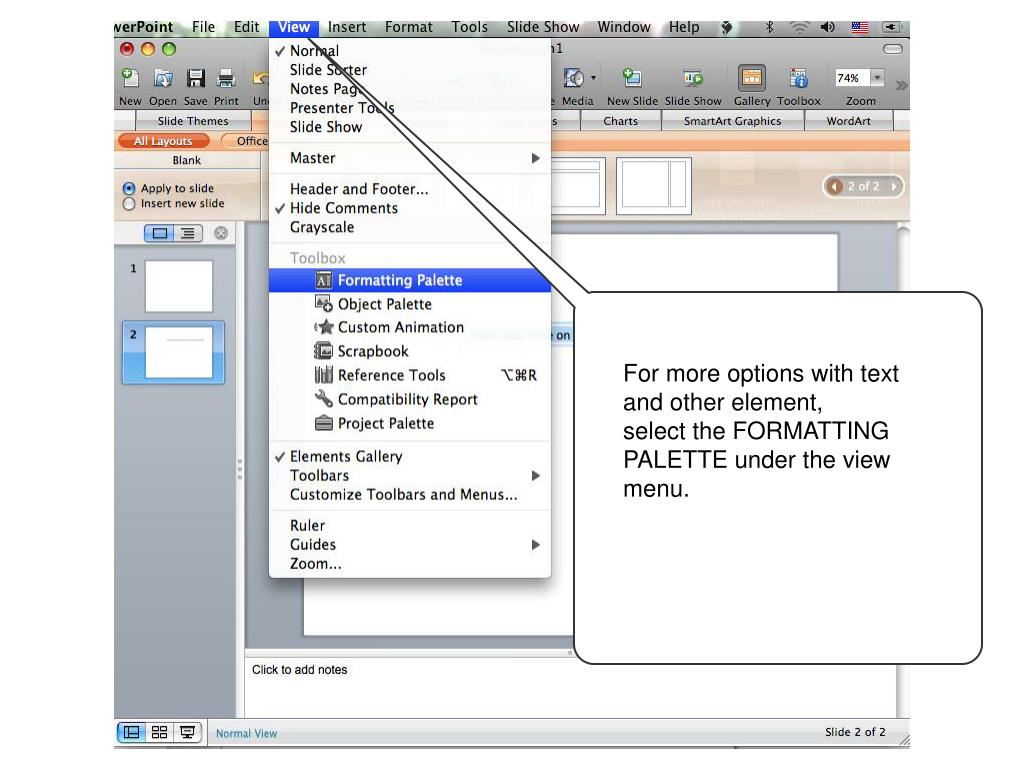Show slides thumbnail pane tab icon
Screen dimensions: 1024x768
[159, 233]
